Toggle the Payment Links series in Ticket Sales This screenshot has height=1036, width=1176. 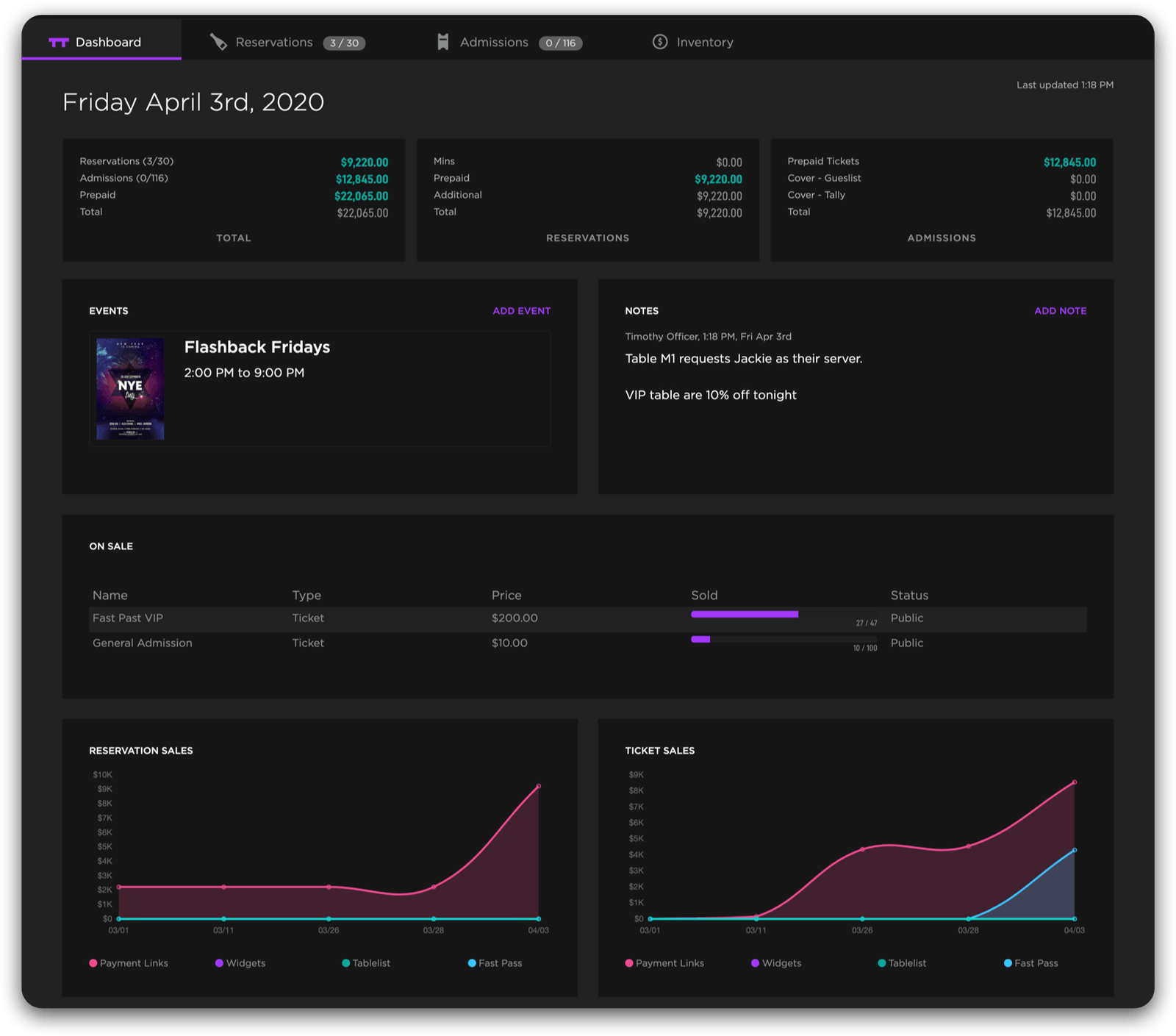(664, 962)
